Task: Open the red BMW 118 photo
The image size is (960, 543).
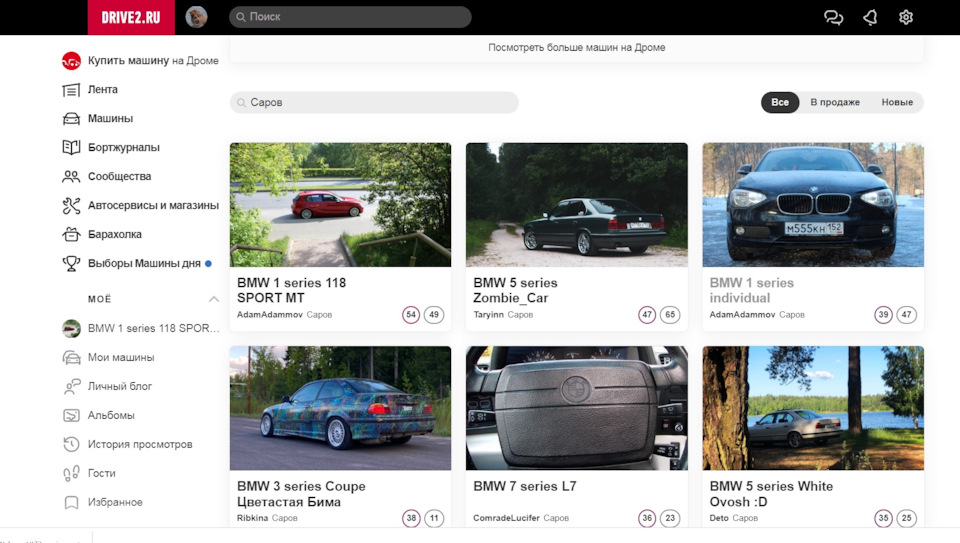Action: pyautogui.click(x=340, y=205)
